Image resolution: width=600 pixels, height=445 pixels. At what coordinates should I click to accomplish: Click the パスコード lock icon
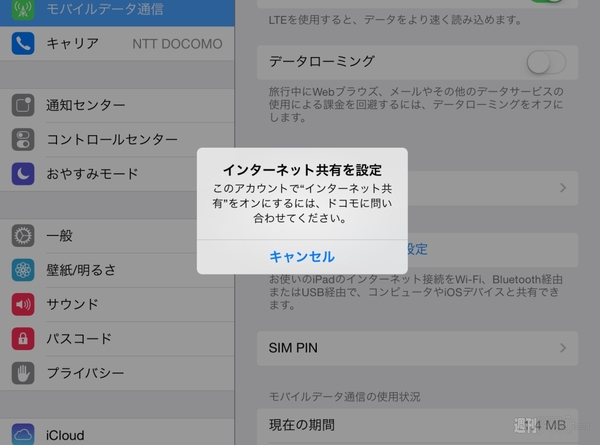(x=23, y=339)
